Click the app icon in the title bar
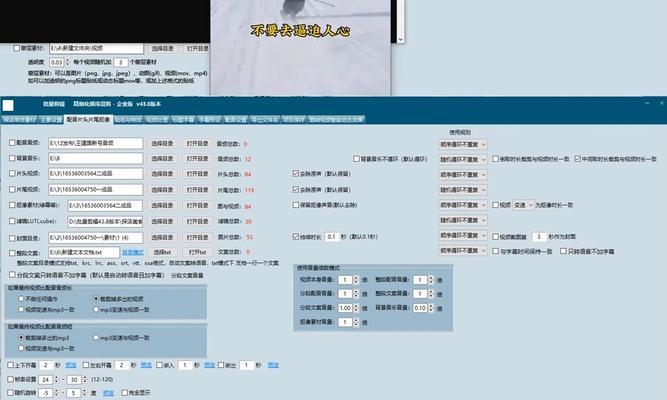 pos(8,105)
